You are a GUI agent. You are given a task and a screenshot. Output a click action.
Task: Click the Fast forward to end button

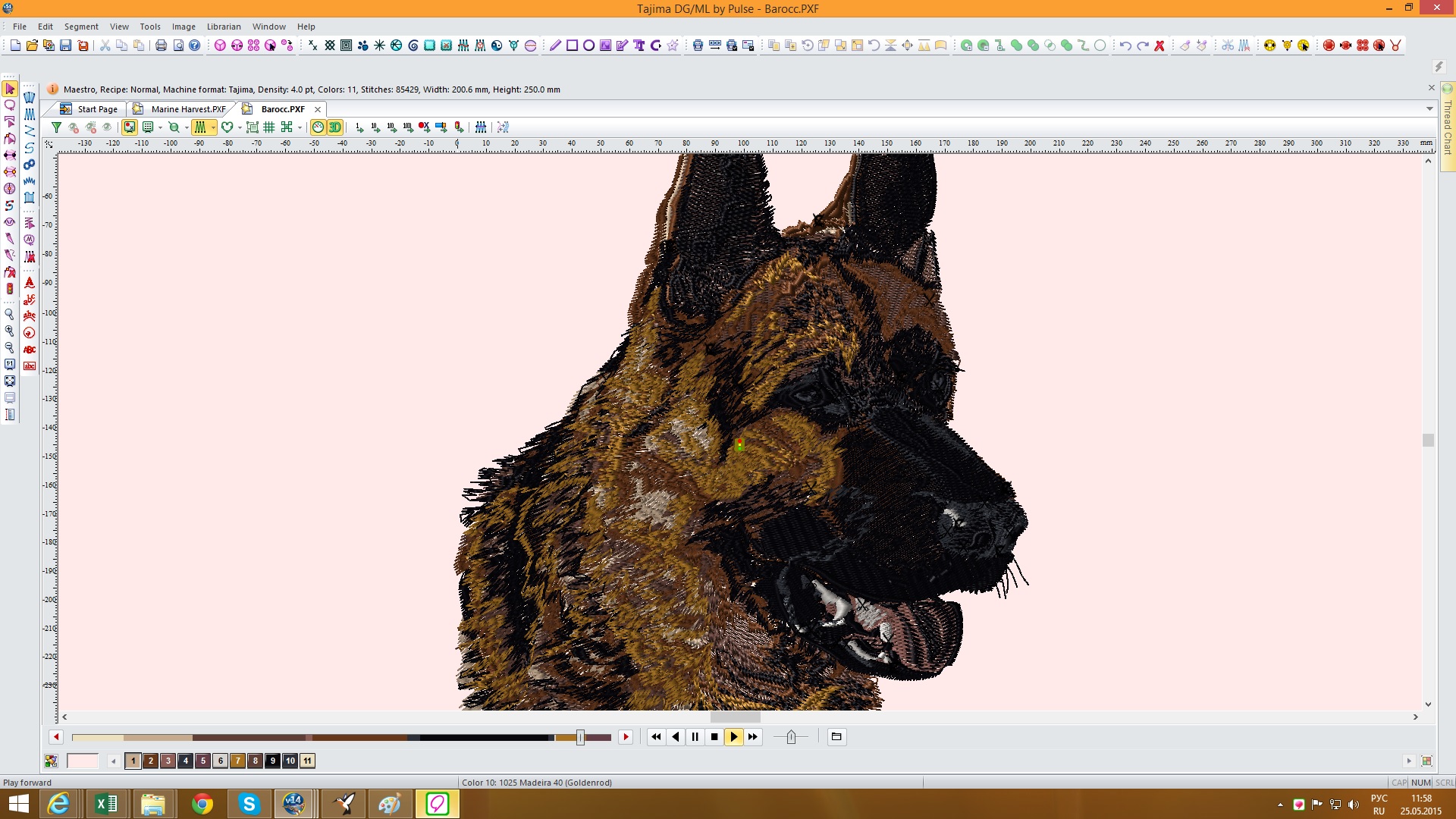752,736
